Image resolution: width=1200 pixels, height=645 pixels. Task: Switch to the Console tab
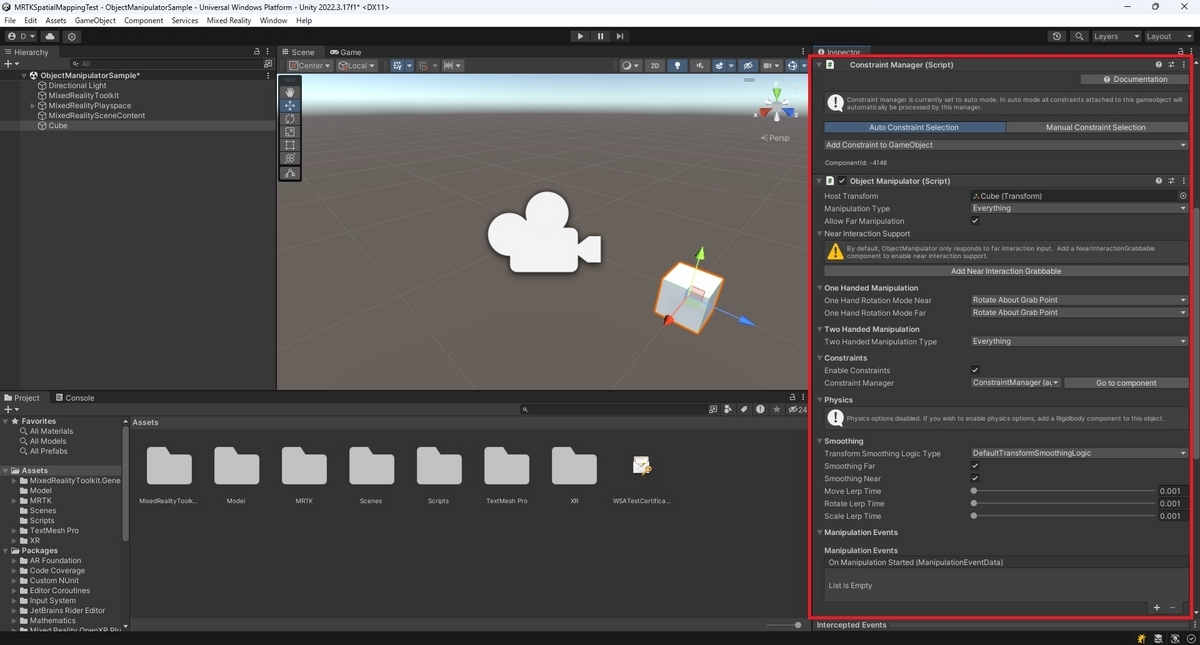75,398
